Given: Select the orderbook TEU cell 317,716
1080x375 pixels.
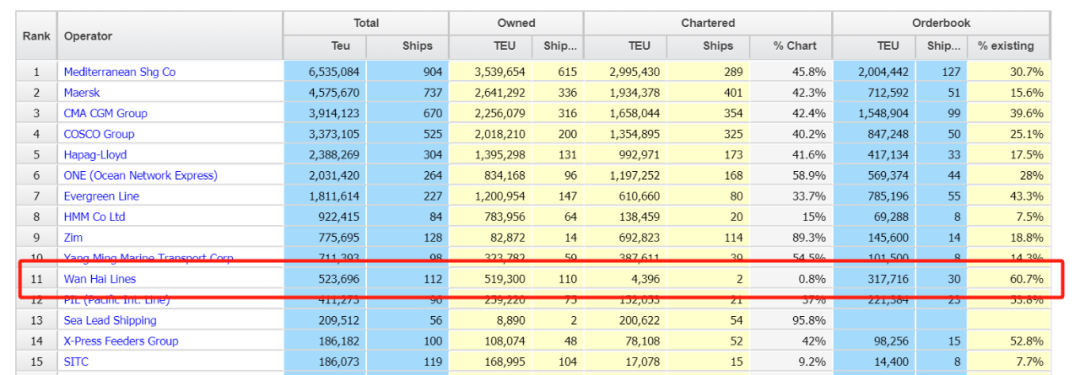Looking at the screenshot, I should coord(875,279).
